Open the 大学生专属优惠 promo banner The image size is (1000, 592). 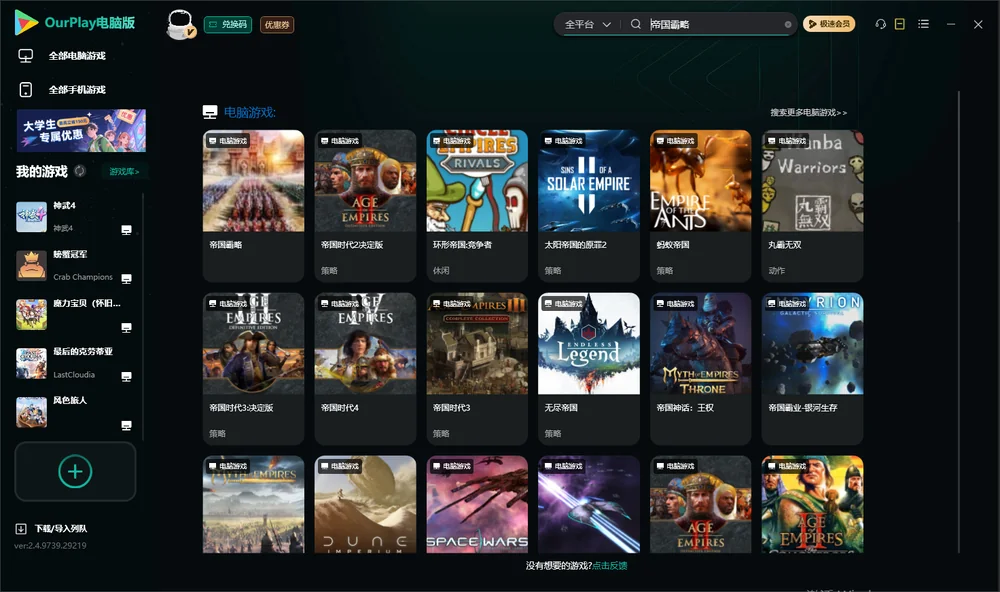pyautogui.click(x=81, y=130)
